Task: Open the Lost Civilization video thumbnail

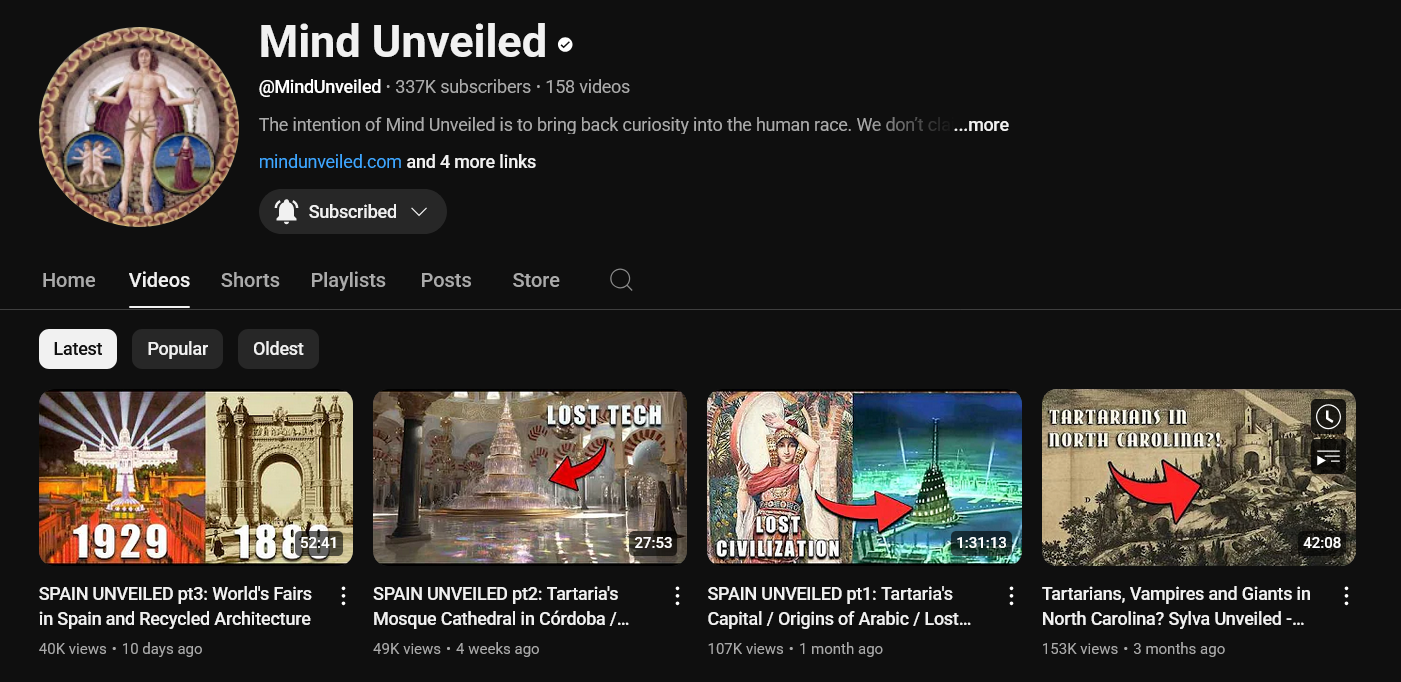Action: point(864,478)
